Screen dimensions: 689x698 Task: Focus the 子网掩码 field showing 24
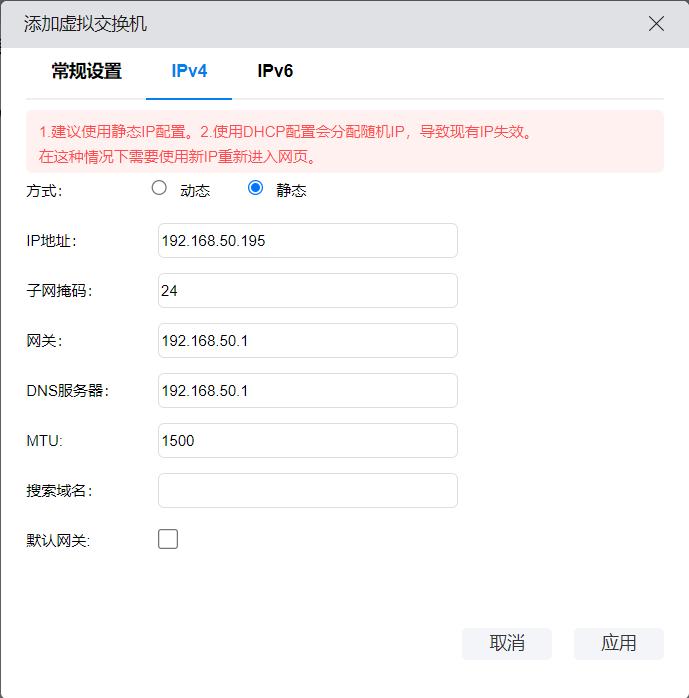307,291
